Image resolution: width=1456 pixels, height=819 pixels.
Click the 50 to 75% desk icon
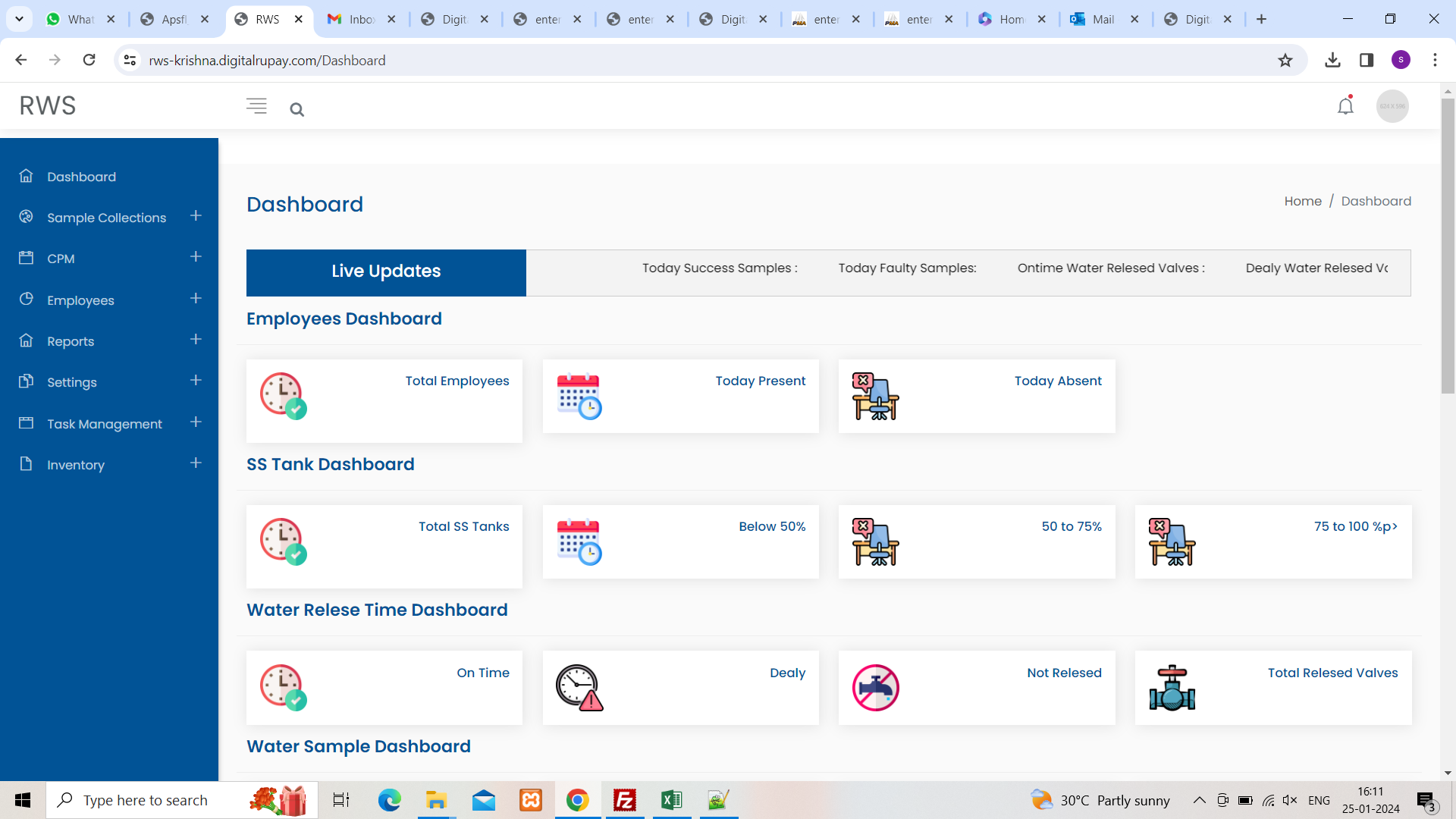[x=875, y=541]
